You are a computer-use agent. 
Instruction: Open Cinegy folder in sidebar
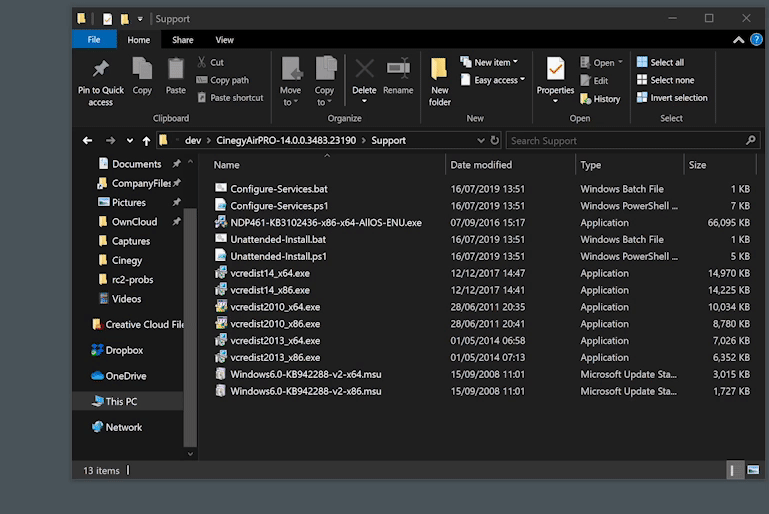coord(127,260)
